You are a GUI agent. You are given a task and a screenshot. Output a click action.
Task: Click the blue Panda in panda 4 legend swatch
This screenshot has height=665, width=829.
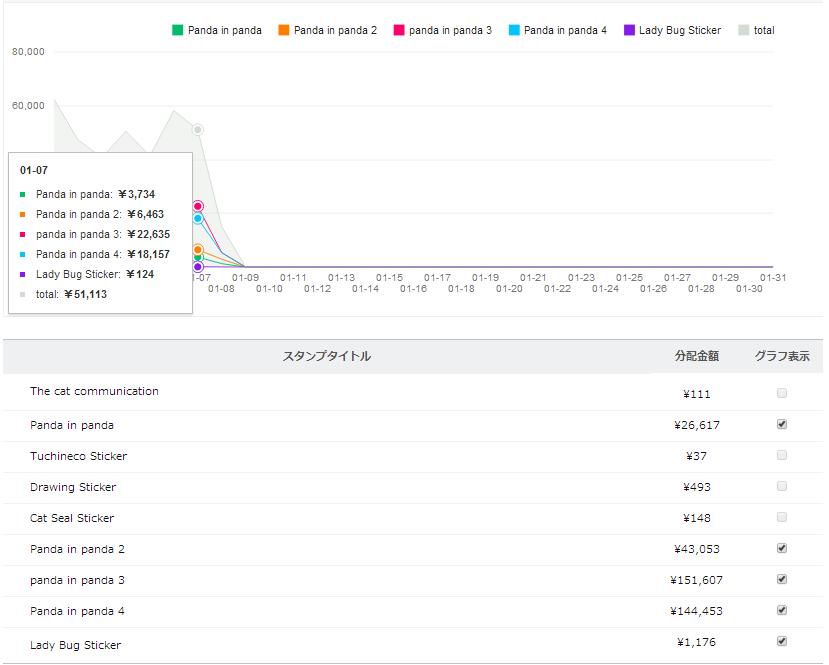click(514, 30)
